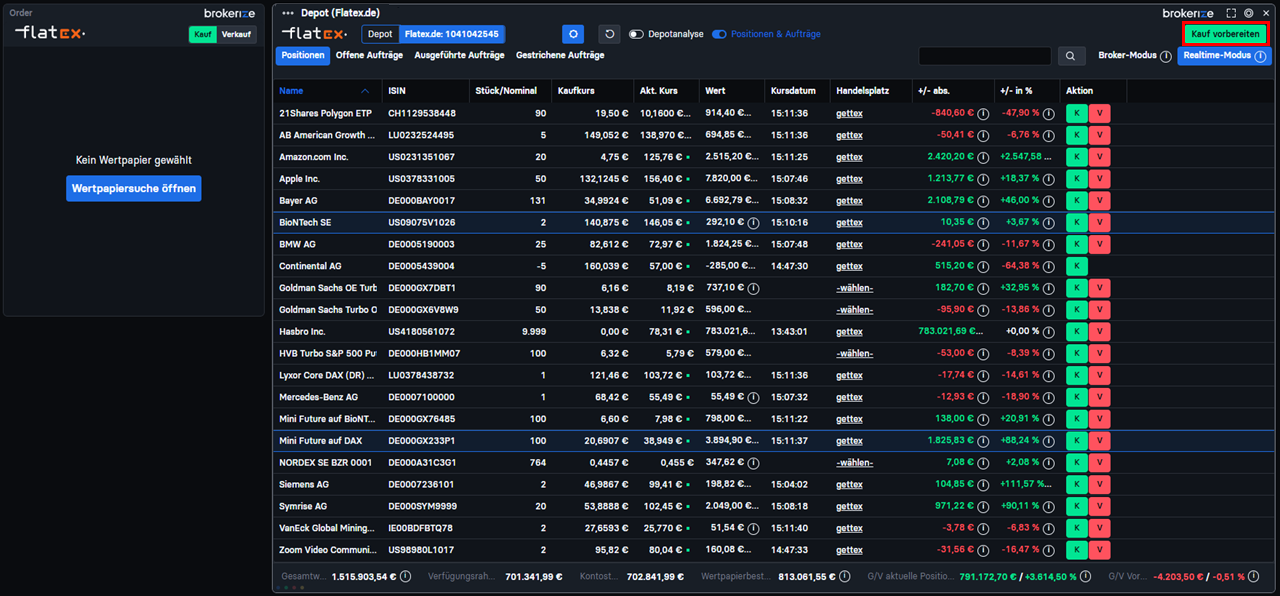The width and height of the screenshot is (1280, 596).
Task: Open gettex link for Siemens AG
Action: (849, 484)
